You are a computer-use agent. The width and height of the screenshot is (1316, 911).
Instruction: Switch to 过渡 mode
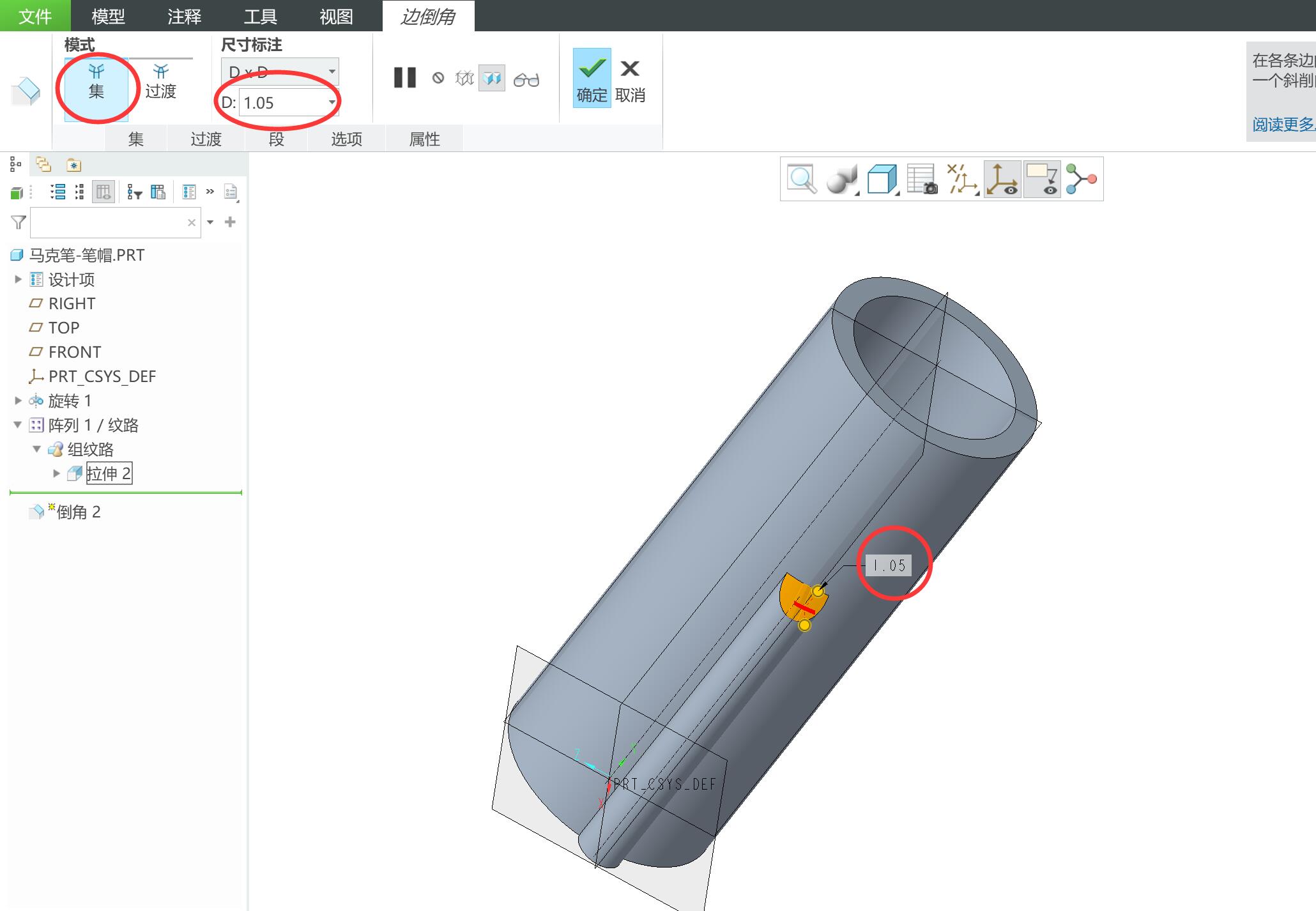160,82
